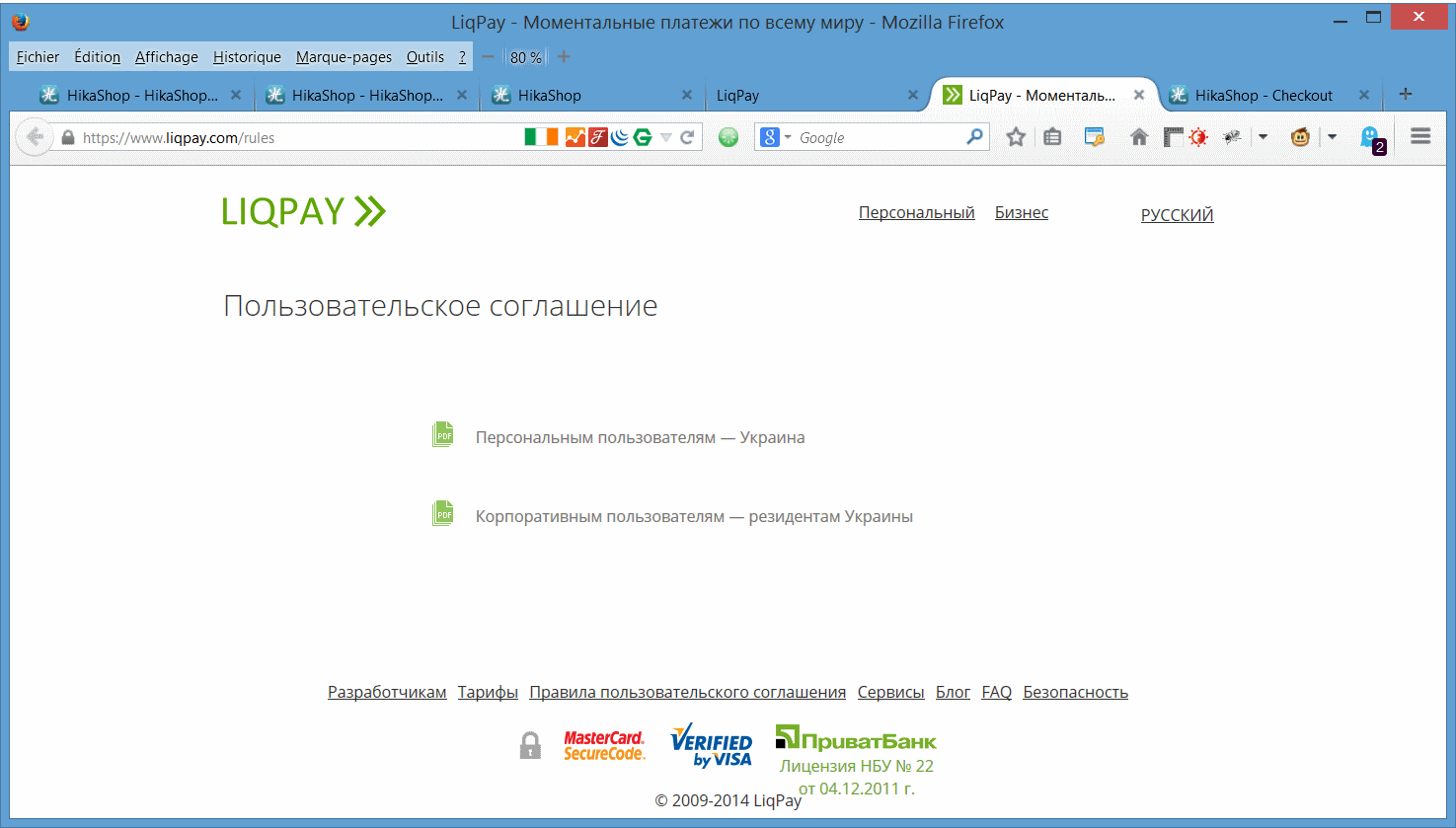The image size is (1456, 828).
Task: Open the Affichage menu
Action: (x=167, y=57)
